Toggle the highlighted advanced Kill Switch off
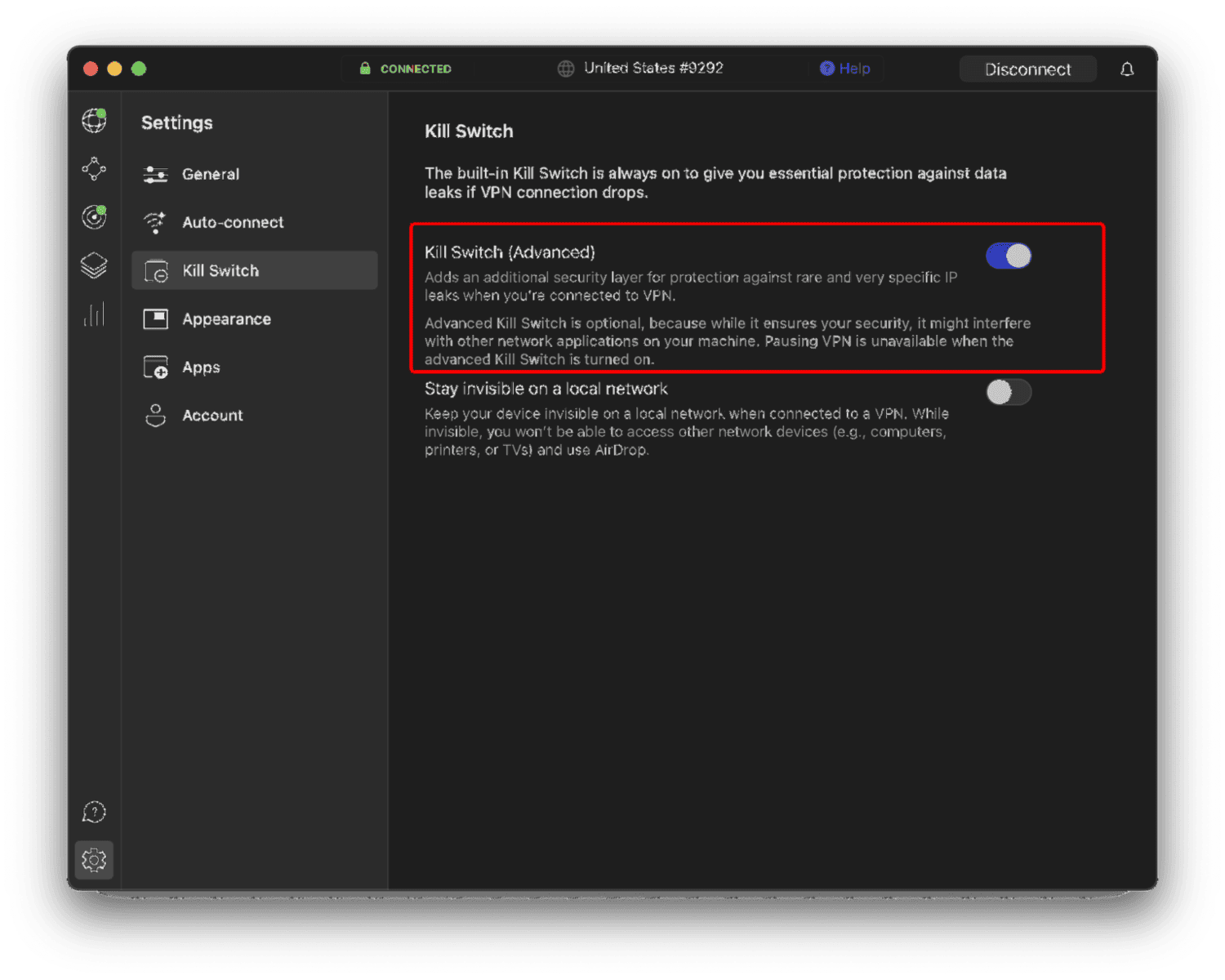The width and height of the screenshot is (1225, 980). [1009, 255]
